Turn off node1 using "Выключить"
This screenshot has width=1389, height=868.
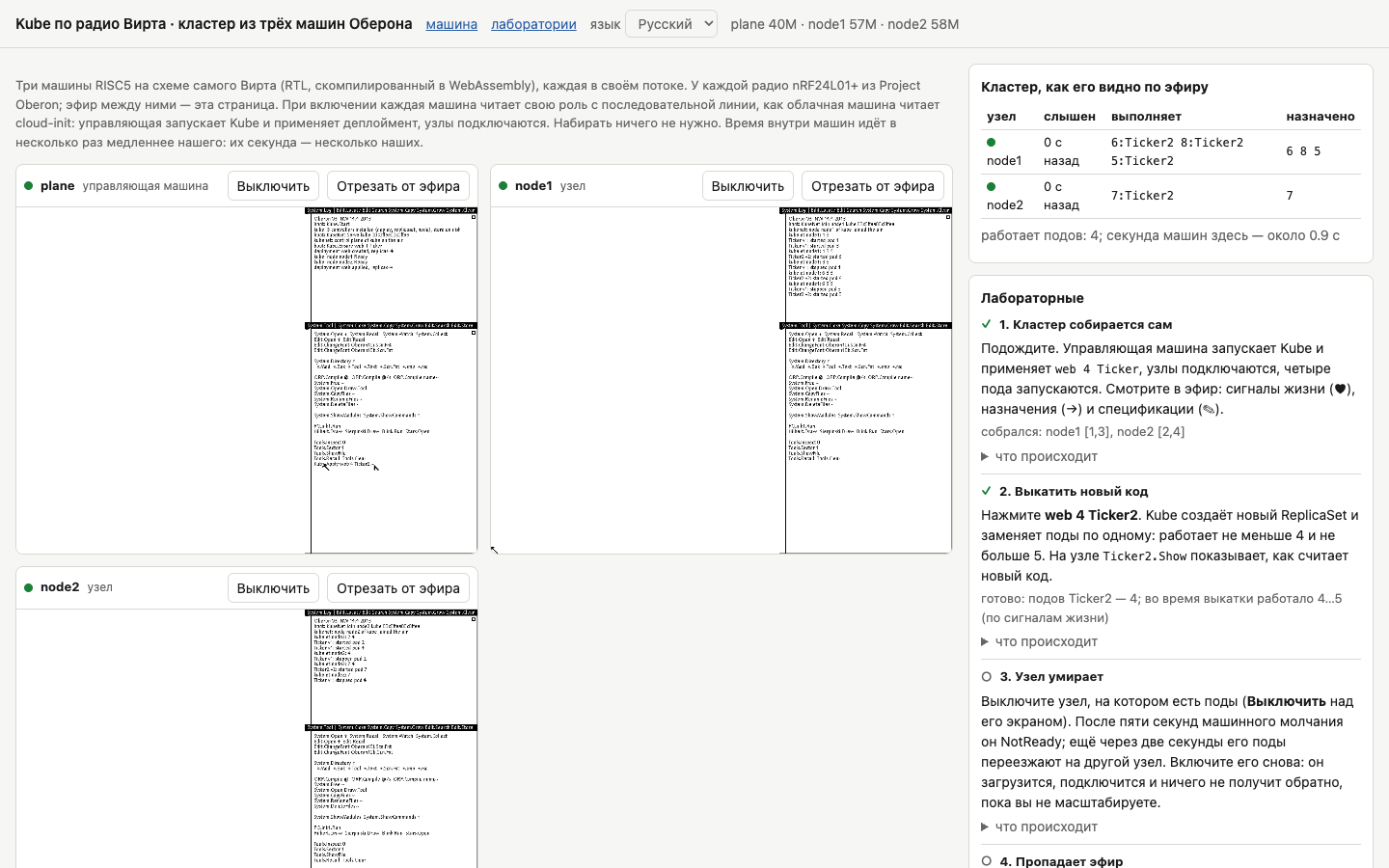pyautogui.click(x=748, y=186)
